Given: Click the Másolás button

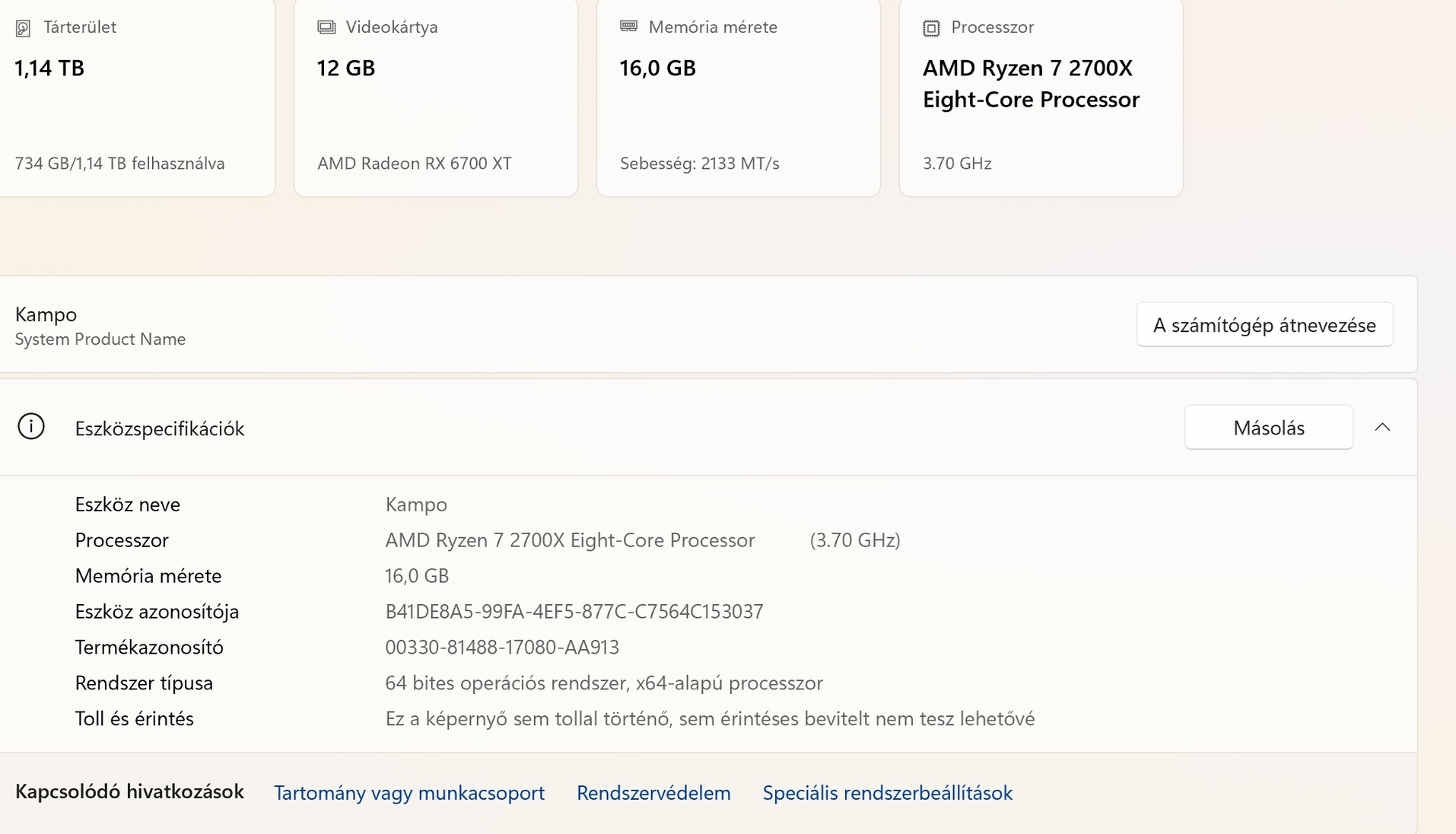Looking at the screenshot, I should (x=1268, y=428).
